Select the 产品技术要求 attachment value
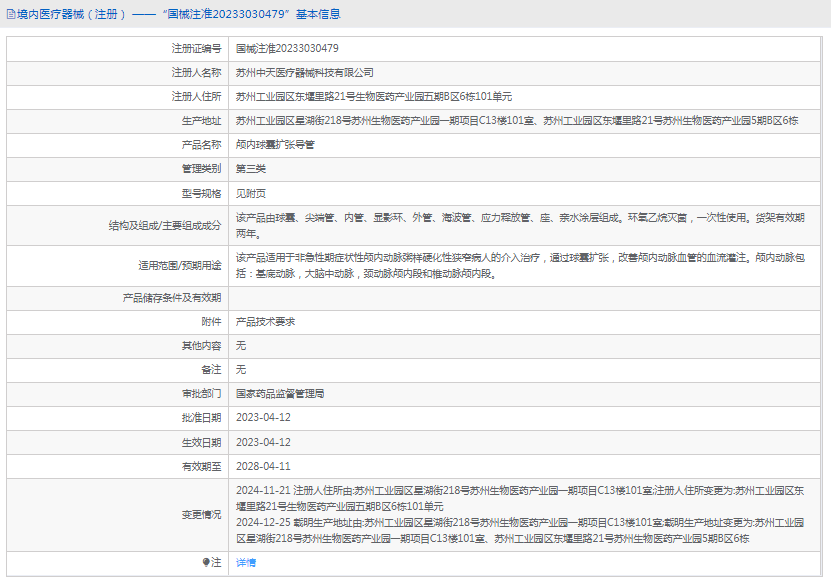The height and width of the screenshot is (584, 831). pyautogui.click(x=266, y=322)
